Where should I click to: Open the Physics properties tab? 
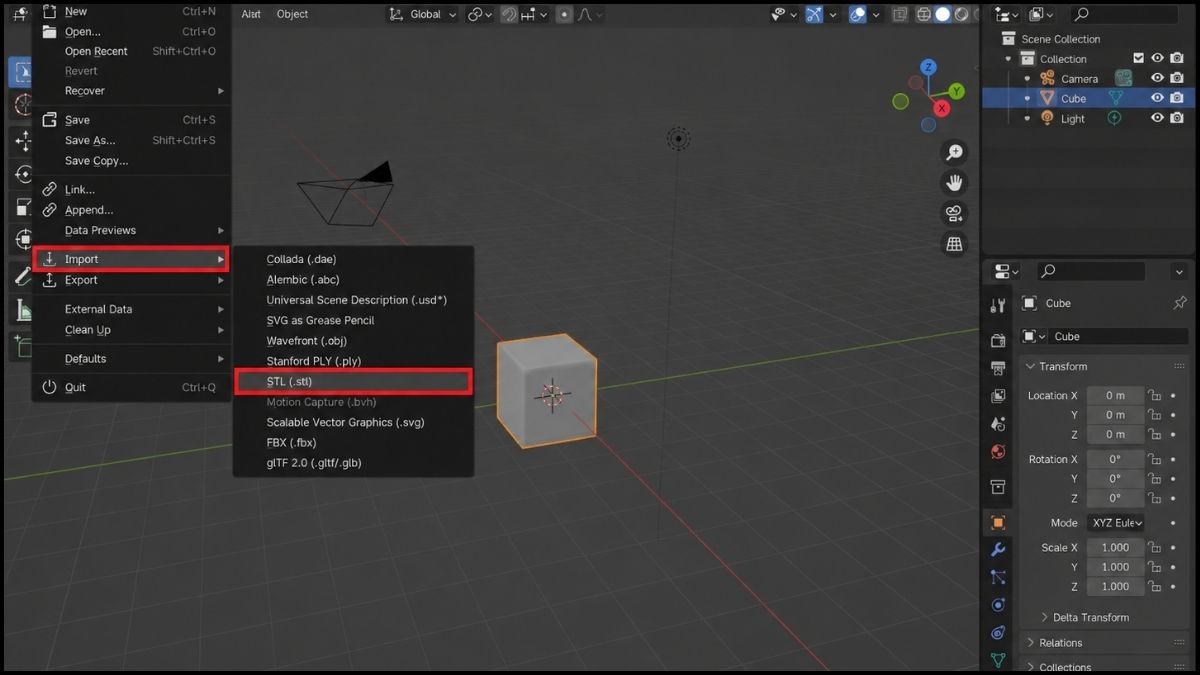coord(997,605)
